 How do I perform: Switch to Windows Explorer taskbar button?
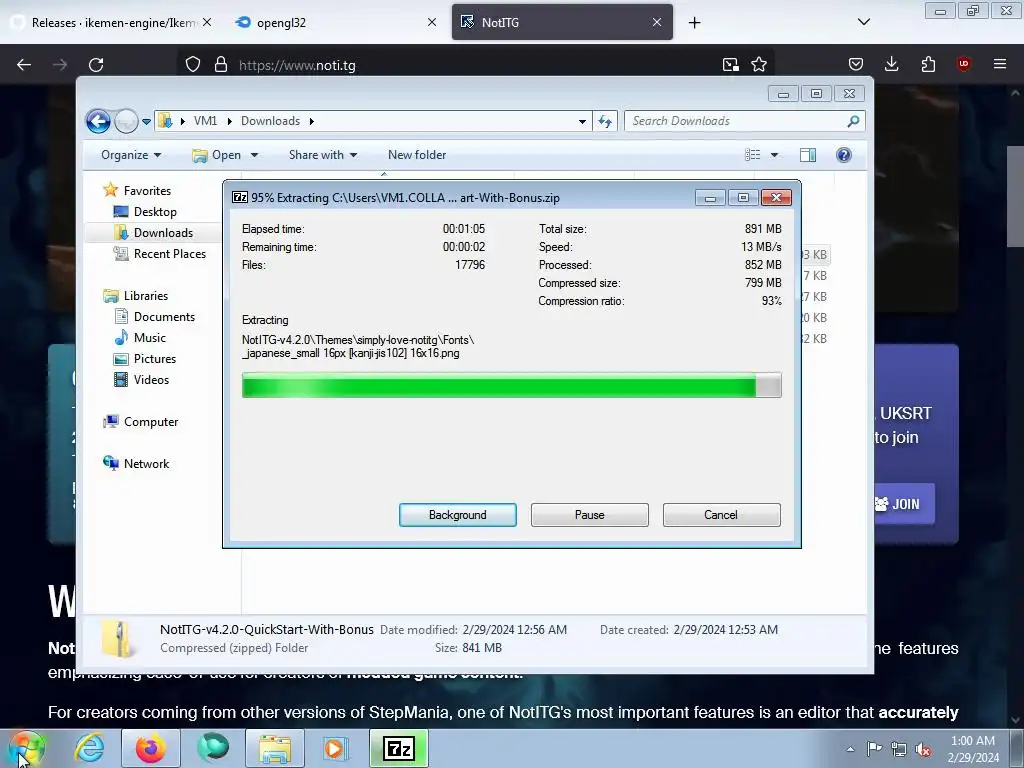pos(275,748)
